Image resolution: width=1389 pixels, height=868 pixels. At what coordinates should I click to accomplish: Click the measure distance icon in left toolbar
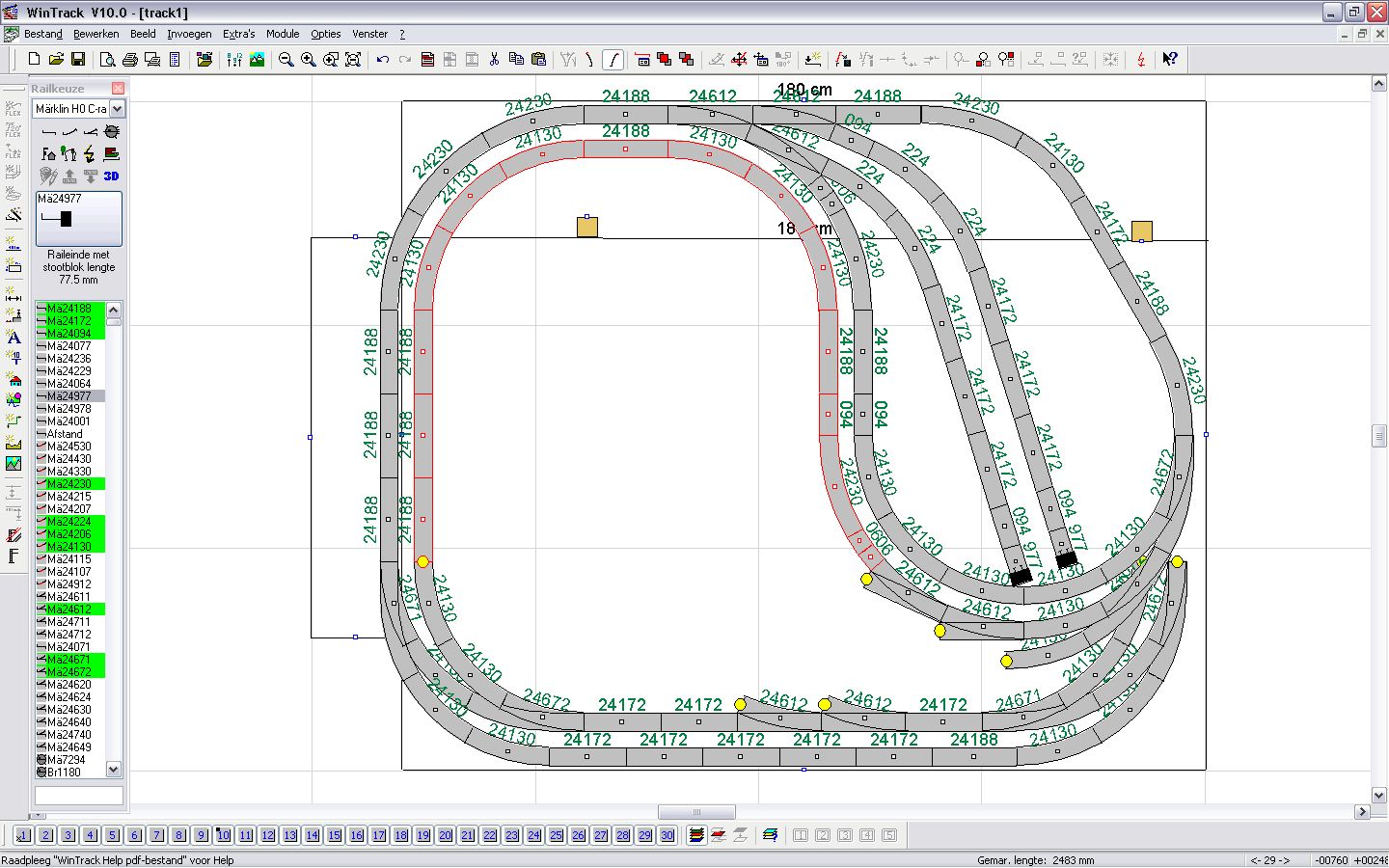tap(14, 295)
